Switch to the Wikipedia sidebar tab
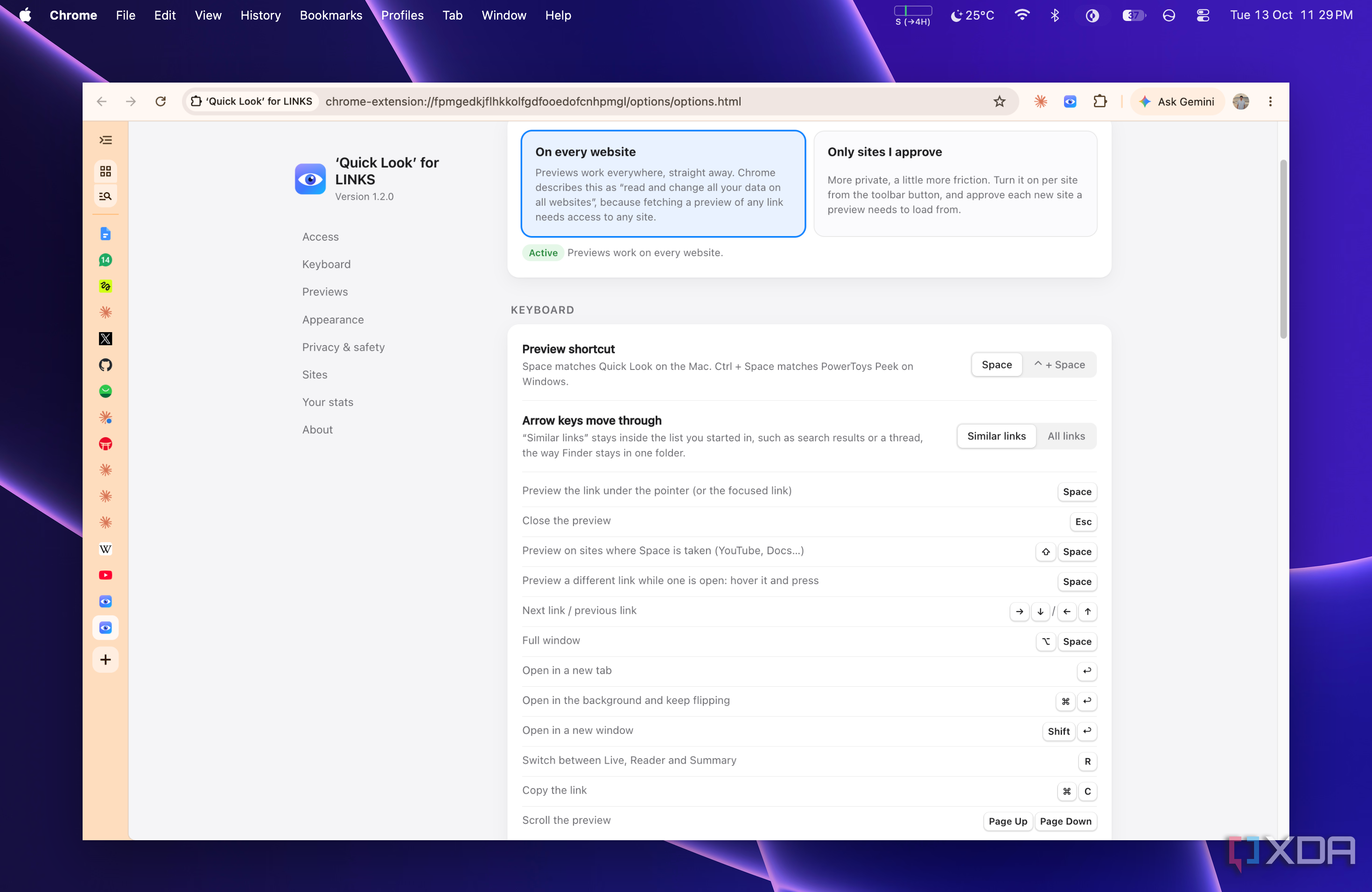This screenshot has width=1372, height=892. tap(105, 549)
